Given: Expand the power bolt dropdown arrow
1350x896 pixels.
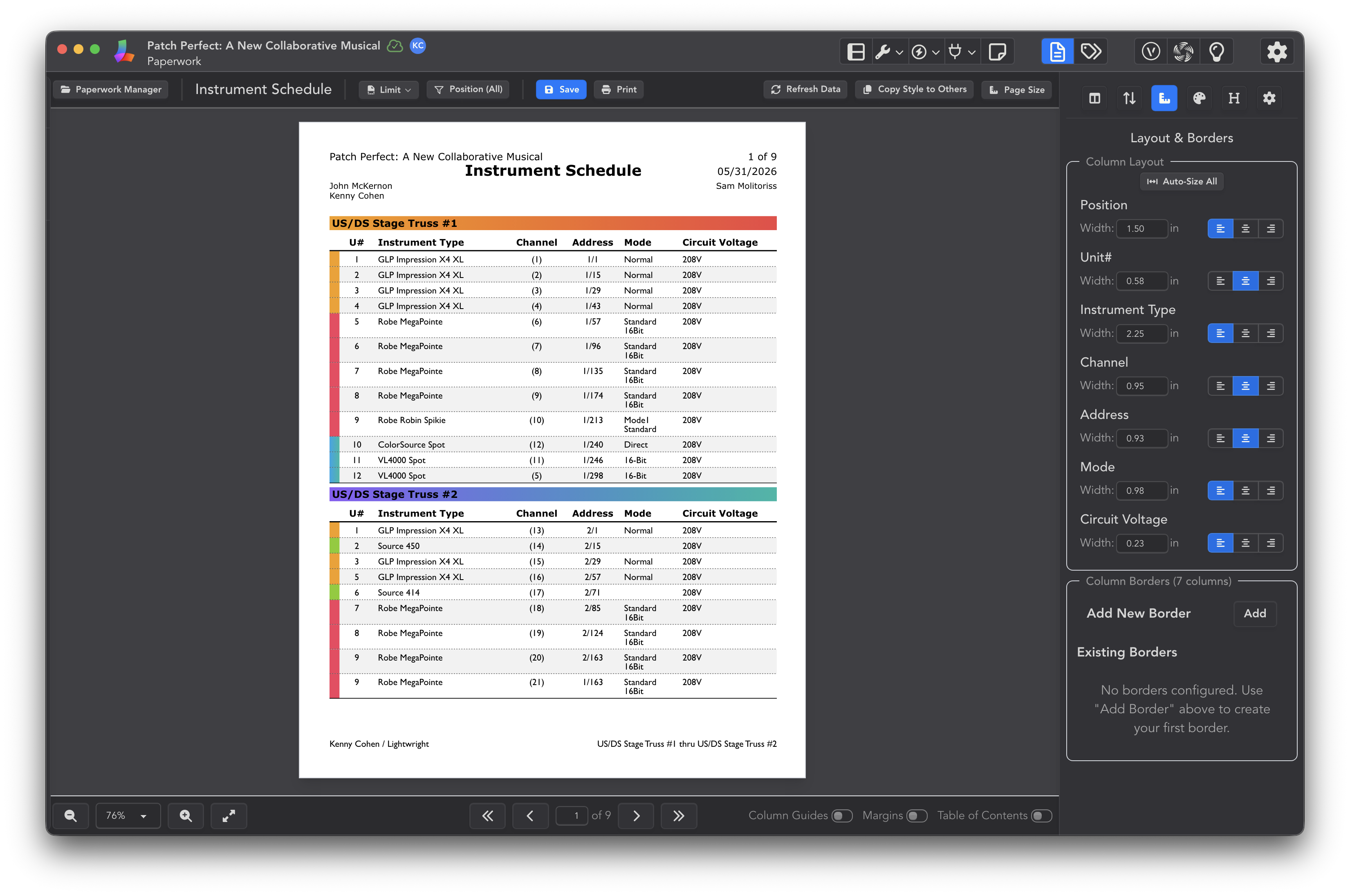Looking at the screenshot, I should click(935, 53).
